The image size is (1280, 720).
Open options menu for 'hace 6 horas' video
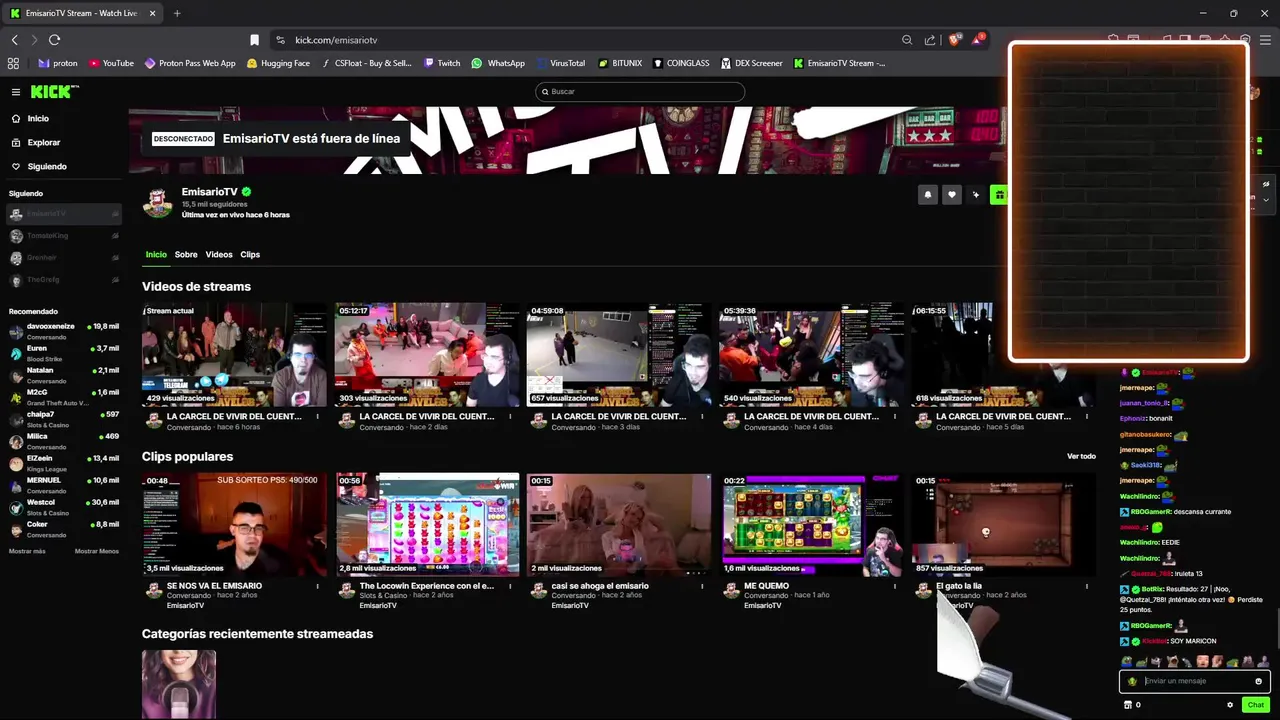tap(318, 416)
